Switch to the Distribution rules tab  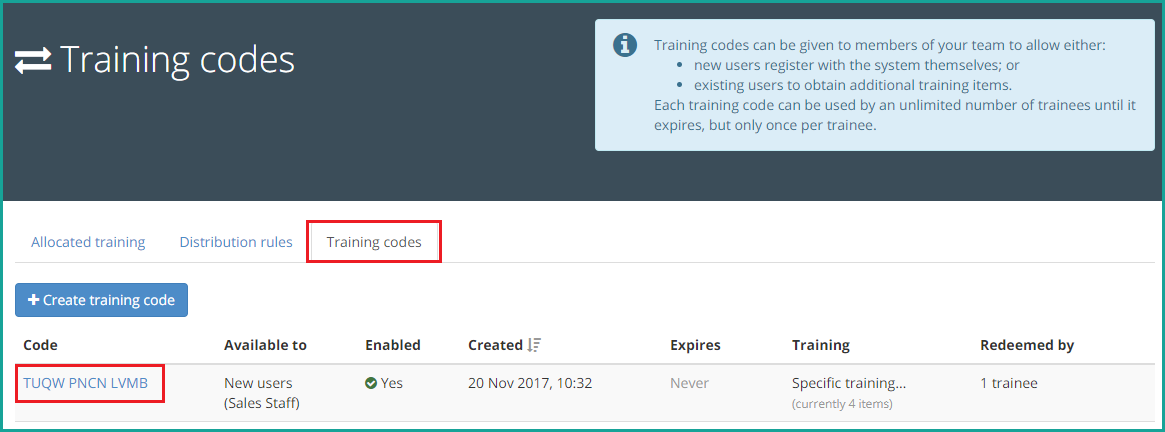click(x=236, y=242)
